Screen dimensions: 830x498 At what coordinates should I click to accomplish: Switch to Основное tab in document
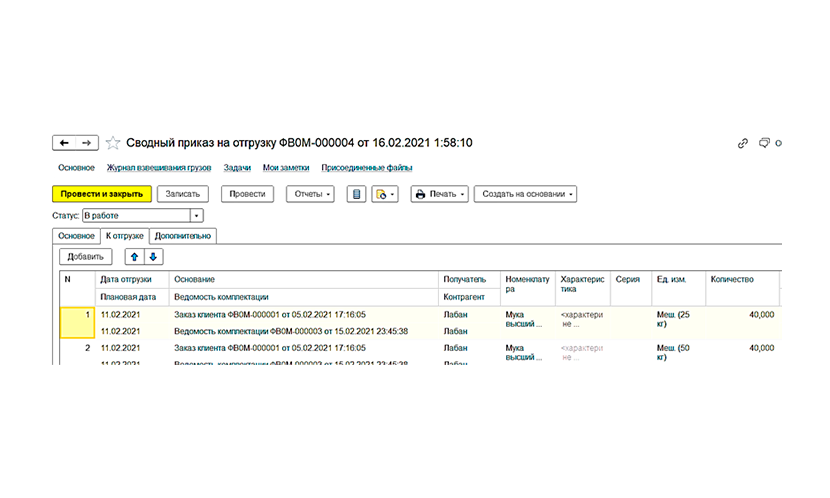tap(76, 236)
